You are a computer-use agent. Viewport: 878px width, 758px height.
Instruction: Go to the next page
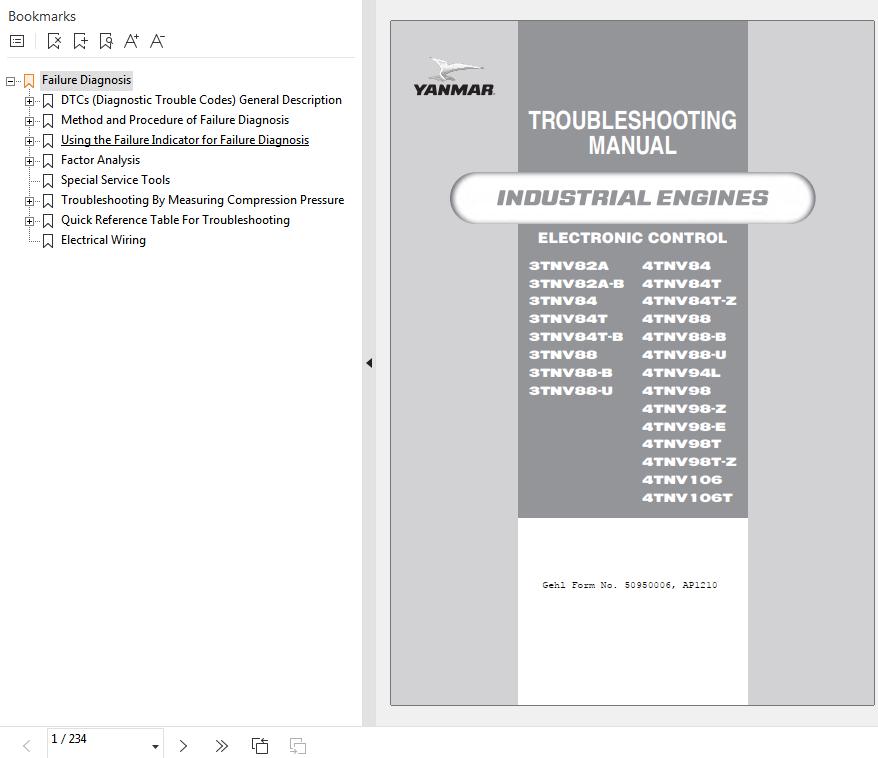[183, 746]
